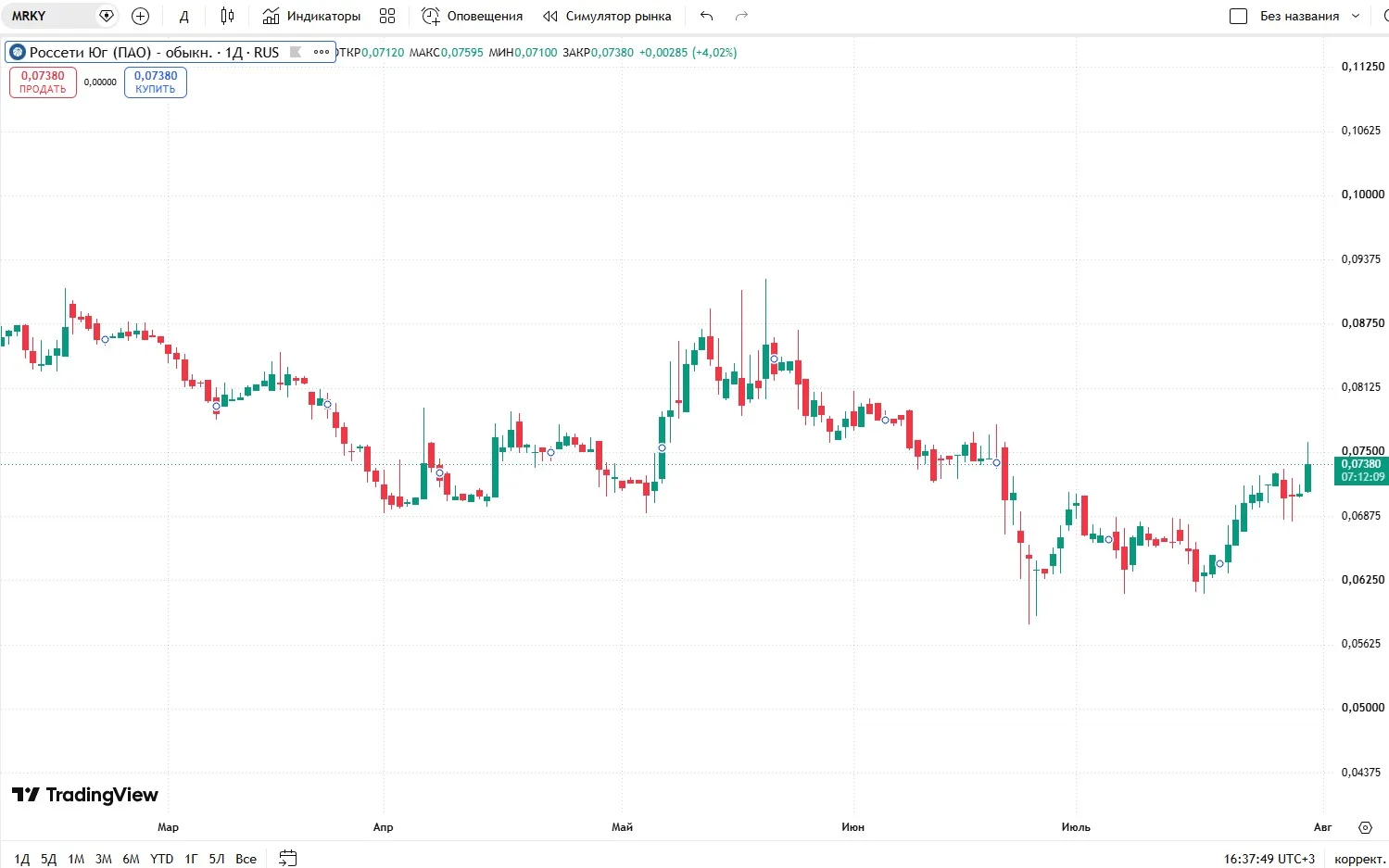Open the candlestick chart type selector
Viewport: 1389px width, 868px height.
(x=227, y=16)
